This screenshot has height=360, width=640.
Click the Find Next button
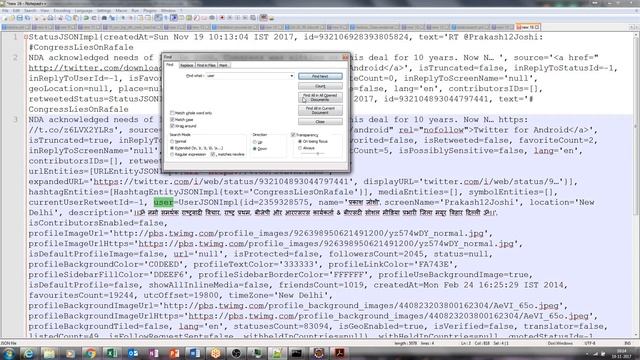[320, 76]
